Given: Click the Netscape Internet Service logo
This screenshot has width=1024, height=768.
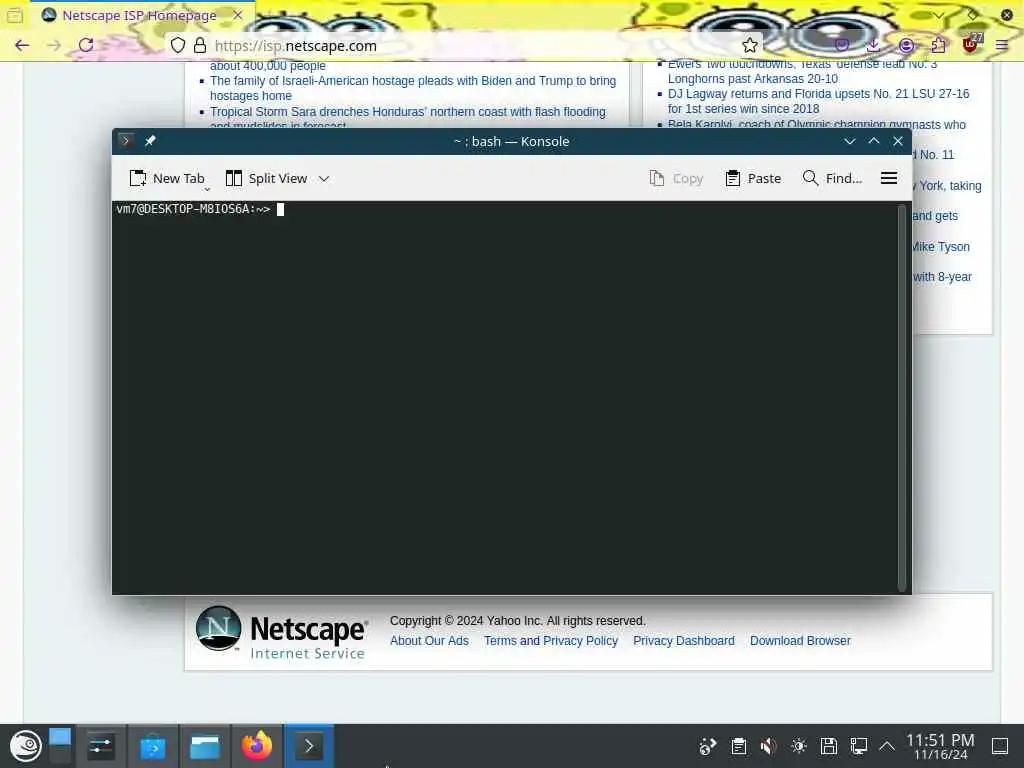Looking at the screenshot, I should click(281, 632).
